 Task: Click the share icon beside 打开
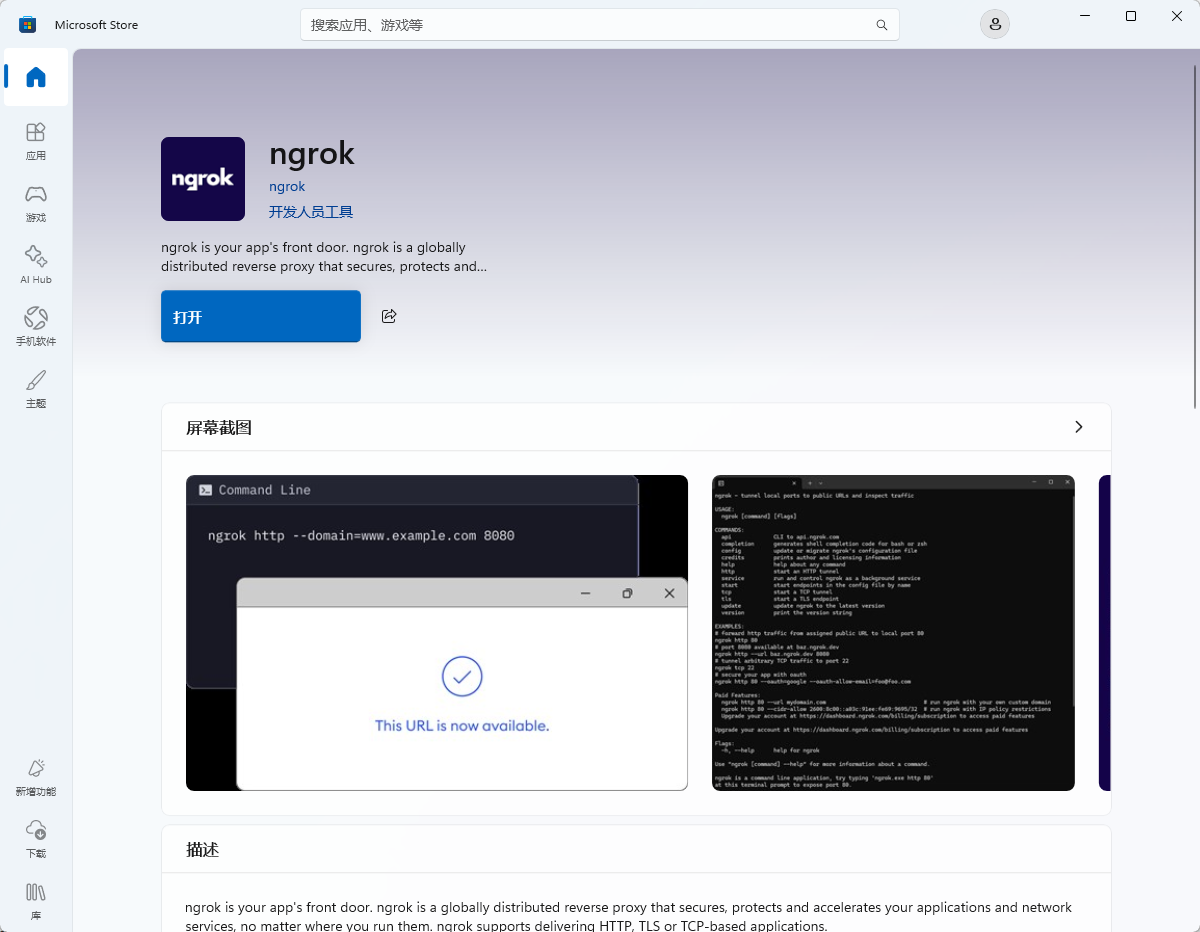pyautogui.click(x=389, y=316)
